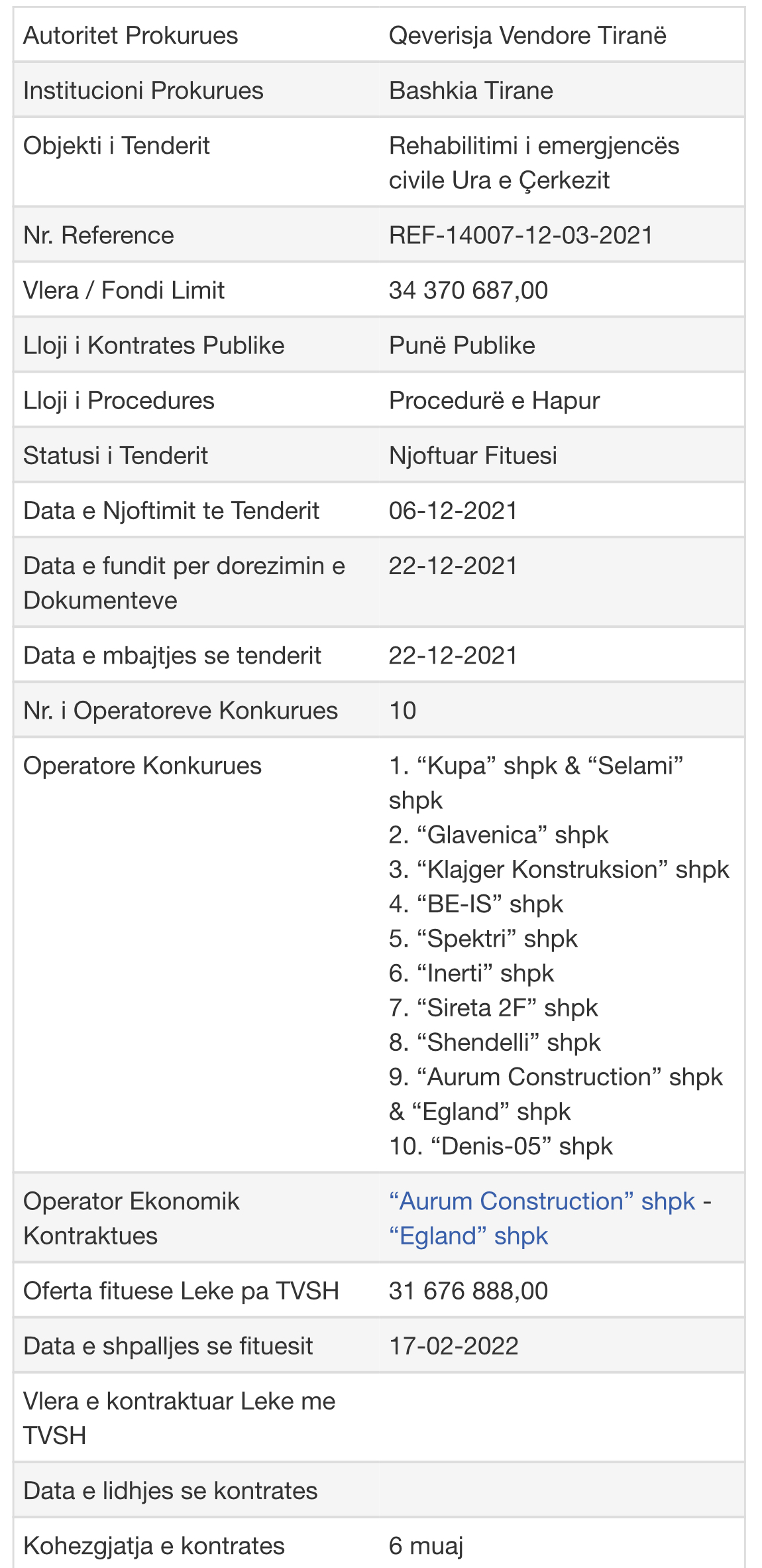
Task: Click the tender announcement date 06-12-2021
Action: (453, 511)
